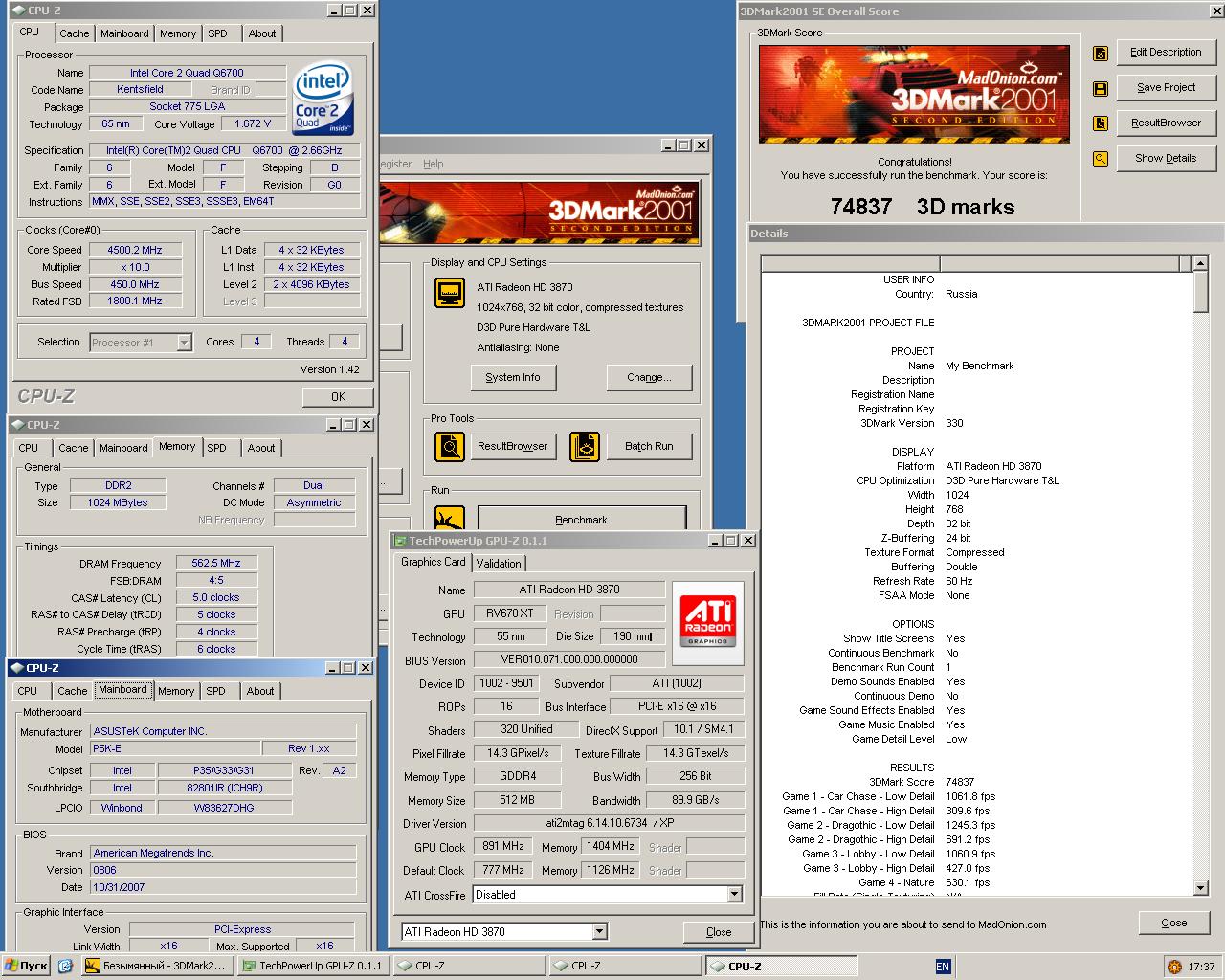This screenshot has width=1225, height=980.
Task: Click Batch Run button
Action: [649, 446]
